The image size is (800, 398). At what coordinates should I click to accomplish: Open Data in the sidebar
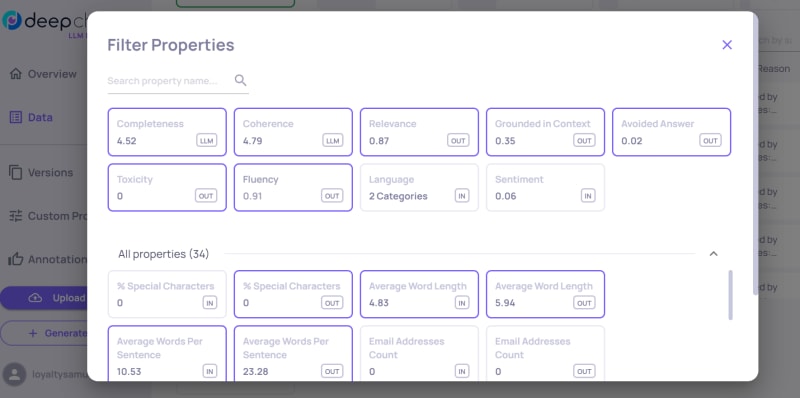31,117
